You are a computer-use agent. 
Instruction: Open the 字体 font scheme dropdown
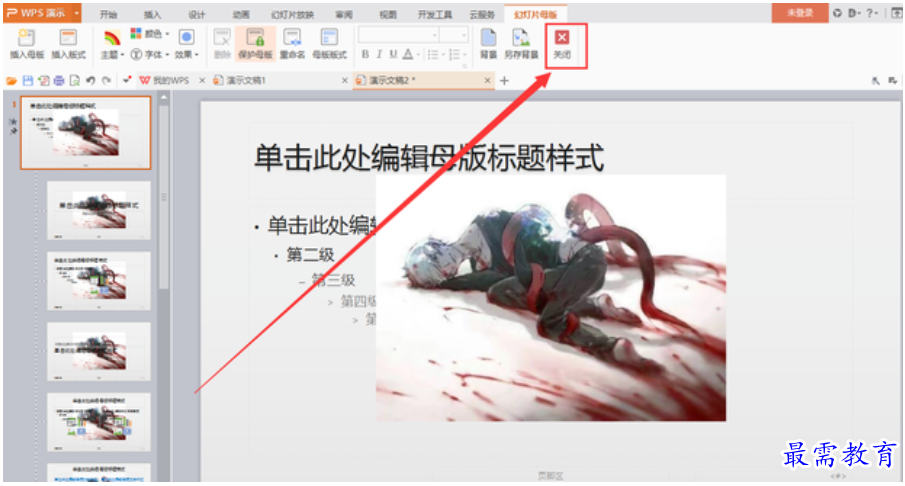point(149,54)
